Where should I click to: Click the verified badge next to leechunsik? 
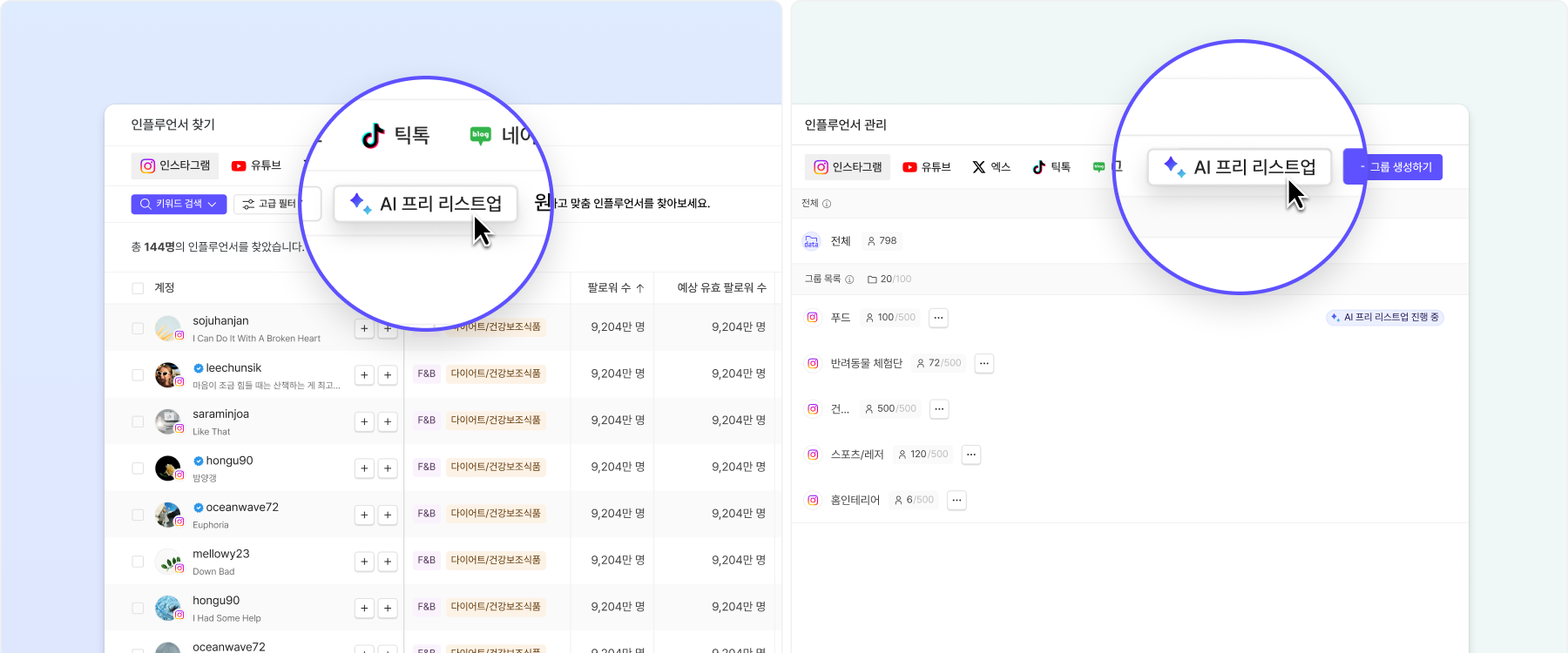coord(198,368)
